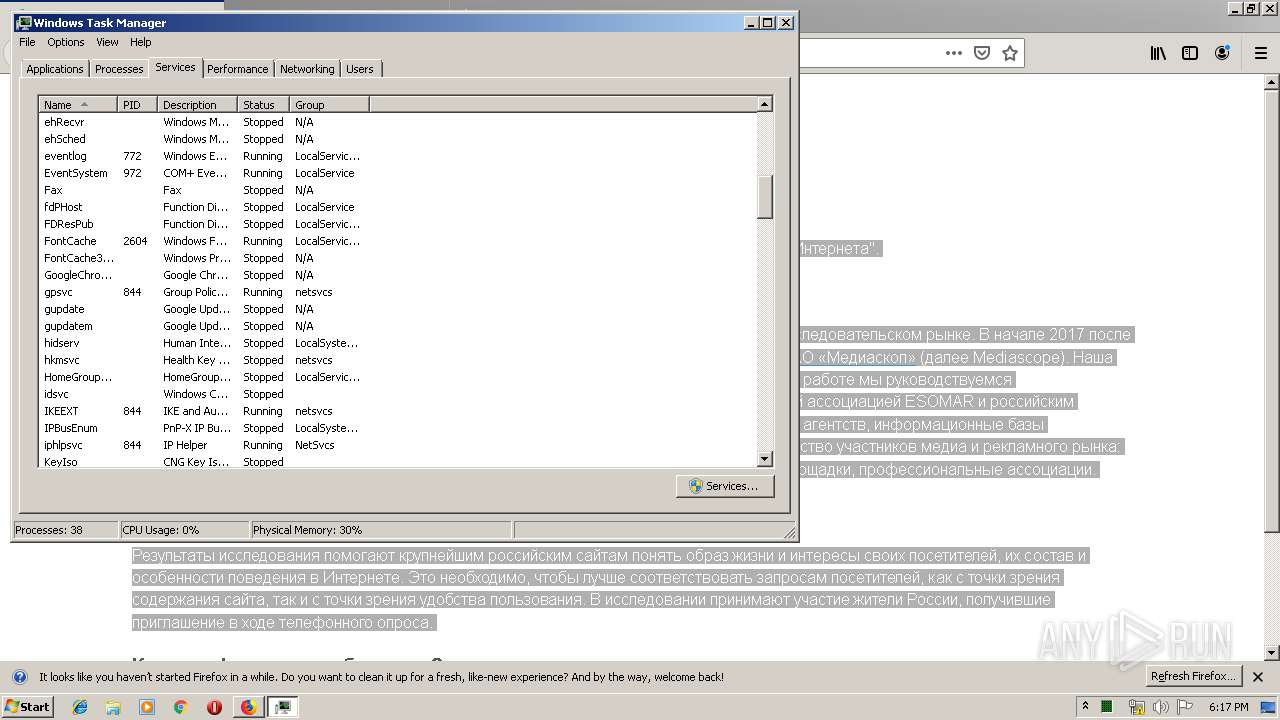Viewport: 1280px width, 720px height.
Task: Click Task Manager title bar icon
Action: (24, 22)
